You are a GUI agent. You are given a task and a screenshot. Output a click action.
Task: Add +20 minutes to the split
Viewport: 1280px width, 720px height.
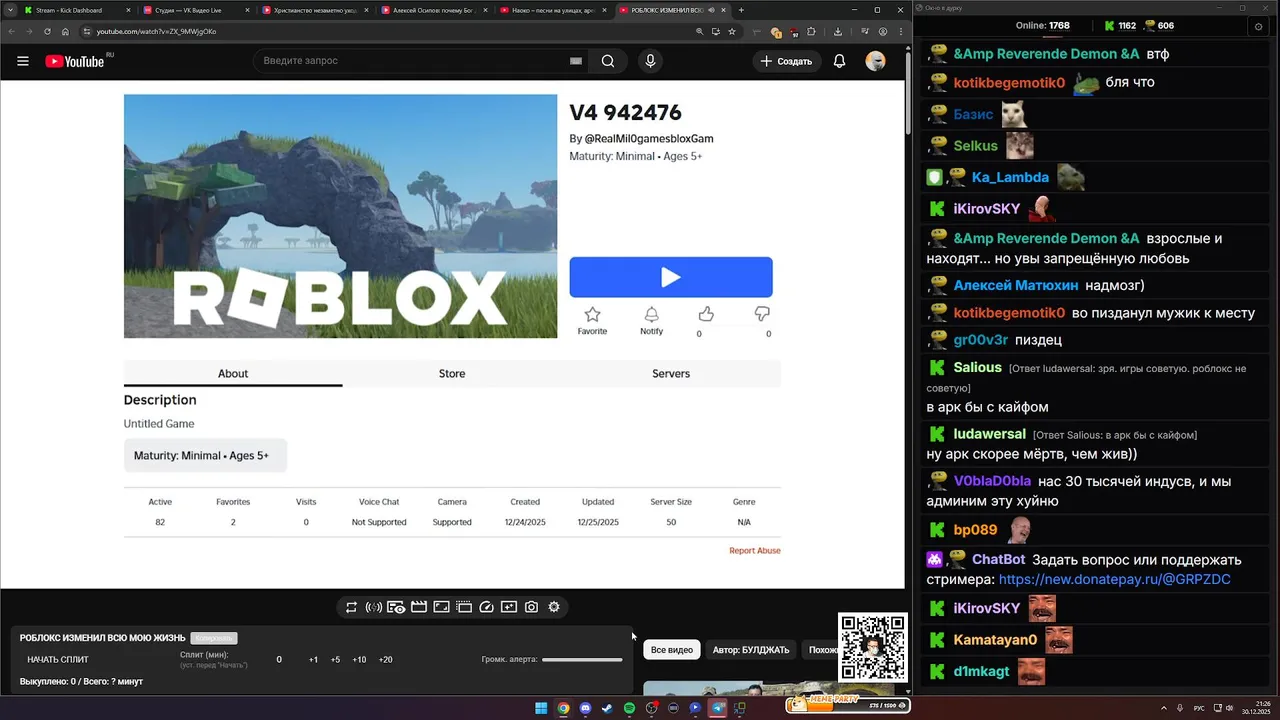click(385, 660)
